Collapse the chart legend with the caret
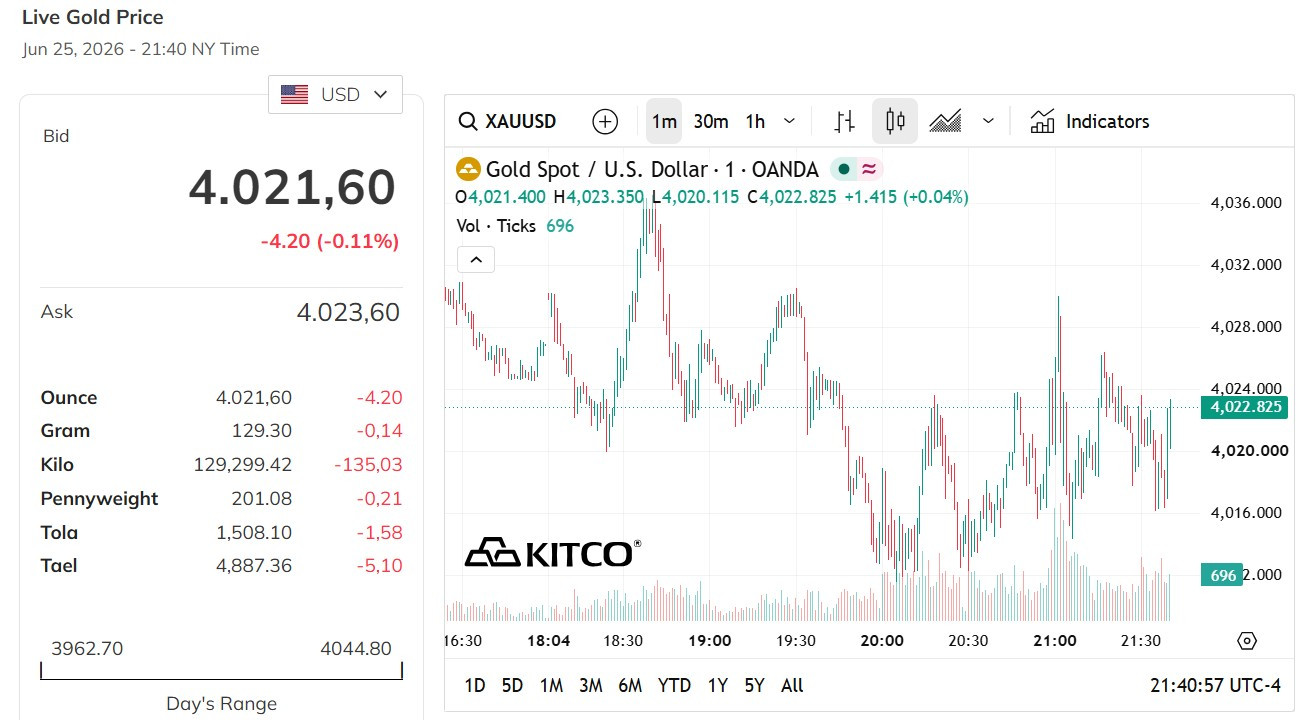 pos(476,260)
